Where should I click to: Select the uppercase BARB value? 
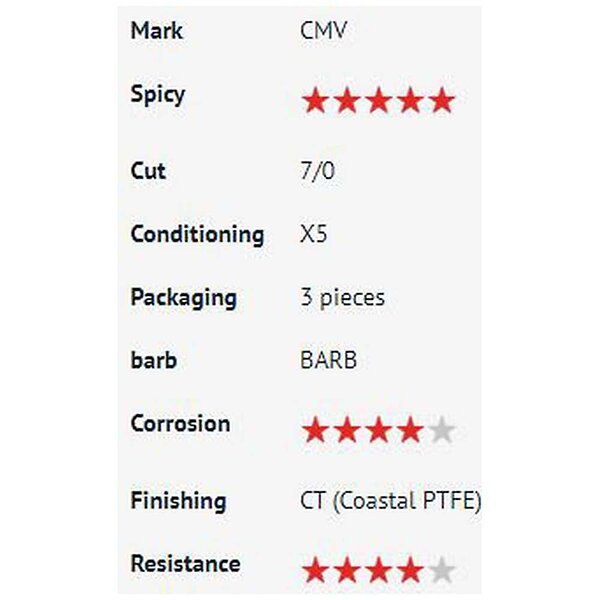click(328, 361)
